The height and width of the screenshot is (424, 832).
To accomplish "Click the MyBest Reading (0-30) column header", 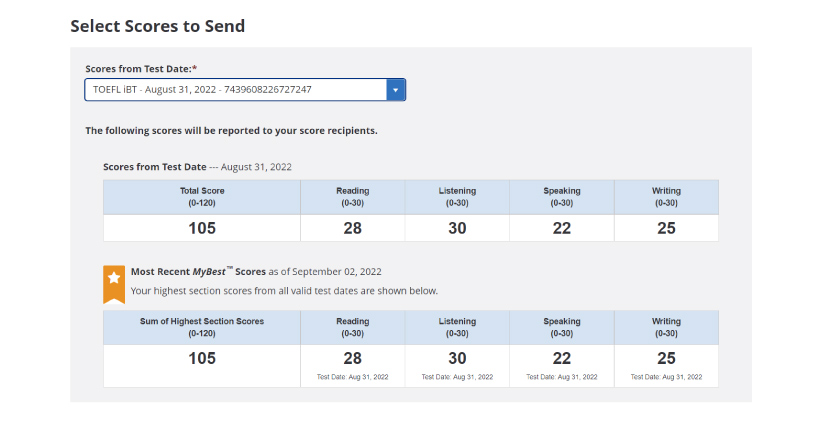I will 352,327.
